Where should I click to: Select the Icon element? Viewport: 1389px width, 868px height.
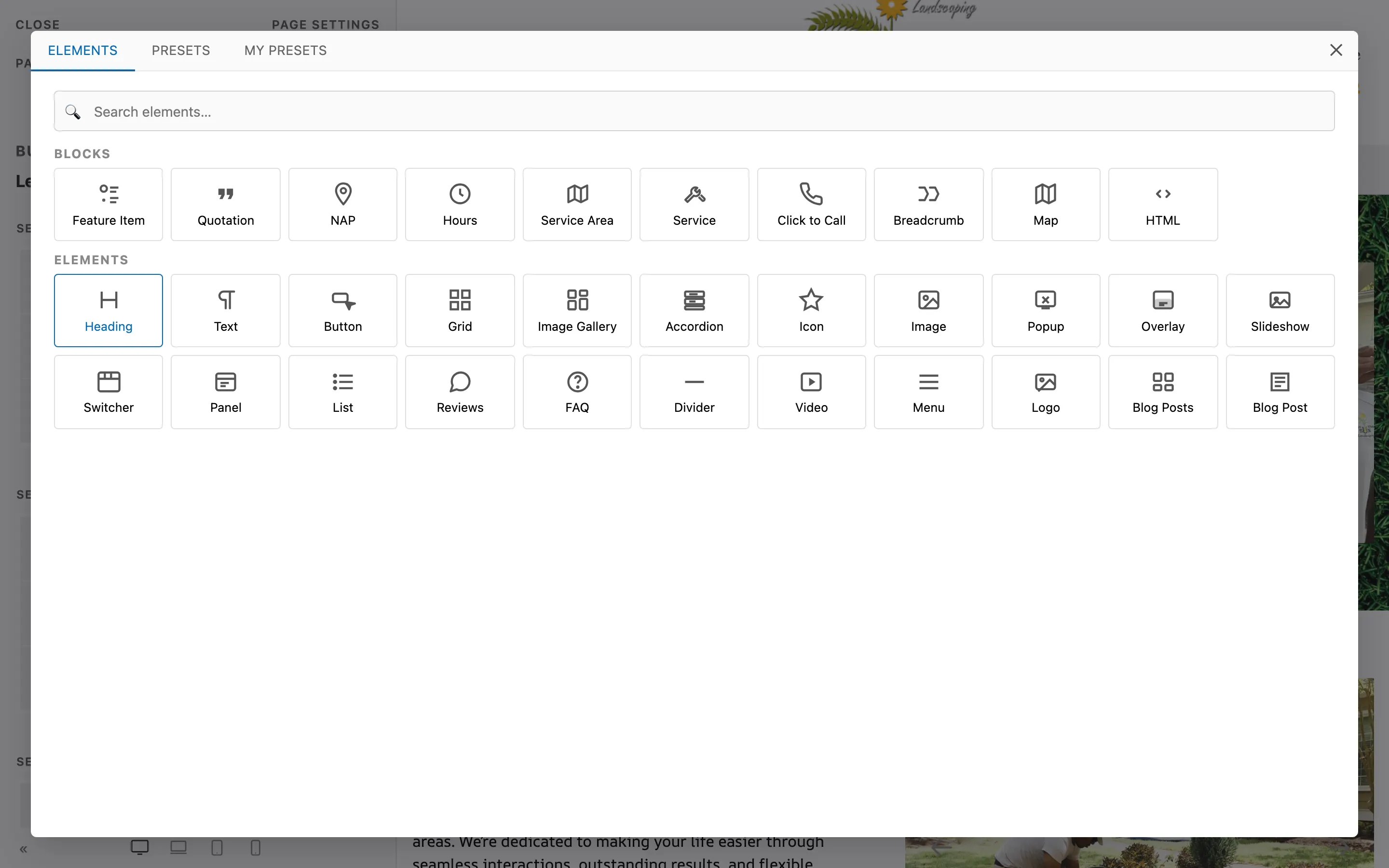812,311
